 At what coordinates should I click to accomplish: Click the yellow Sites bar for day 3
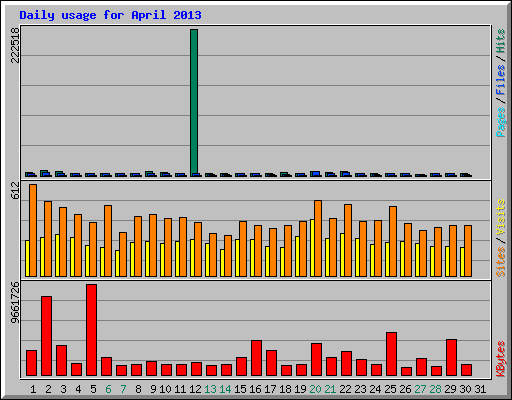[57, 255]
